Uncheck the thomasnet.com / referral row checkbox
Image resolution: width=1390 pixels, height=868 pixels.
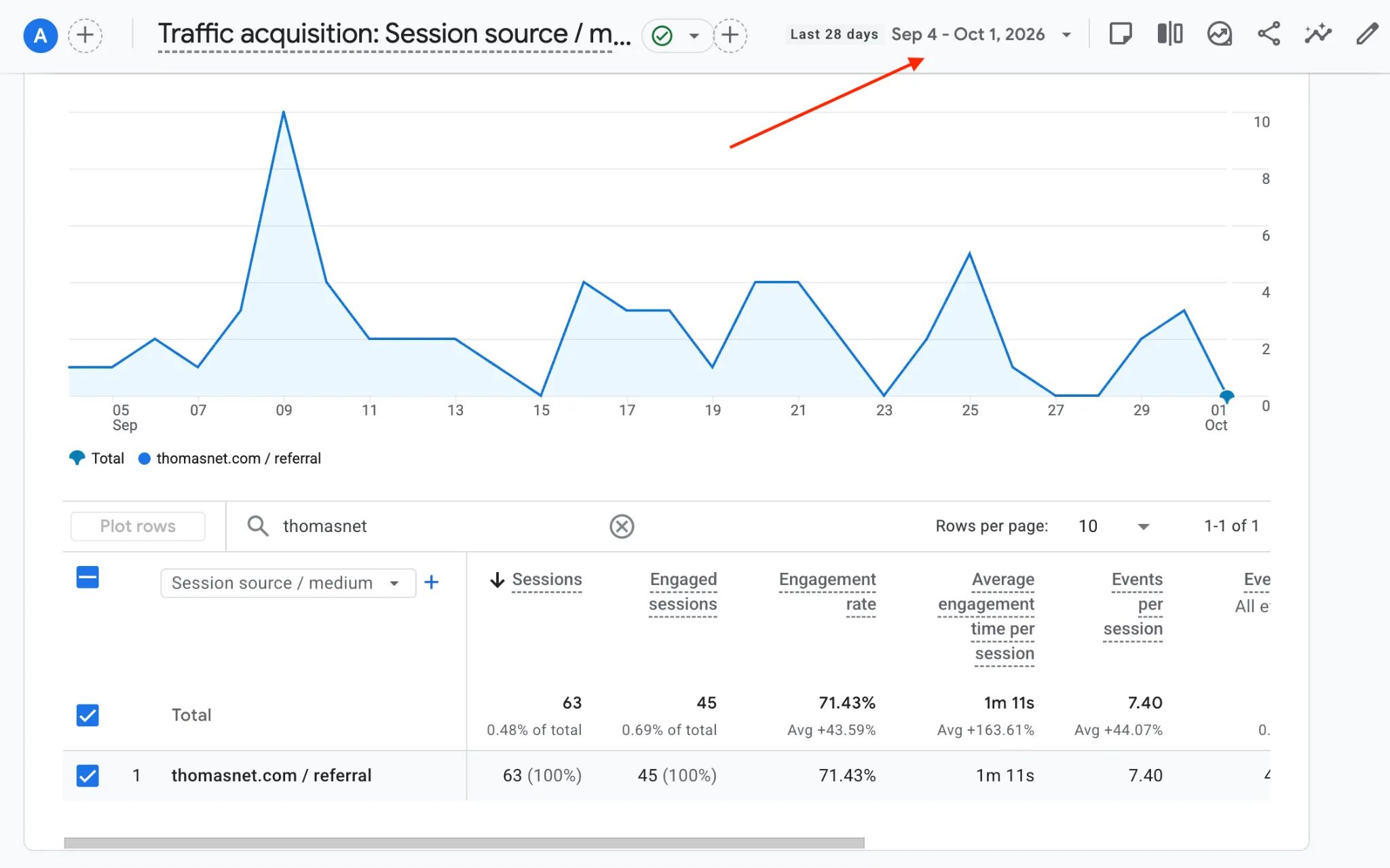pos(88,775)
